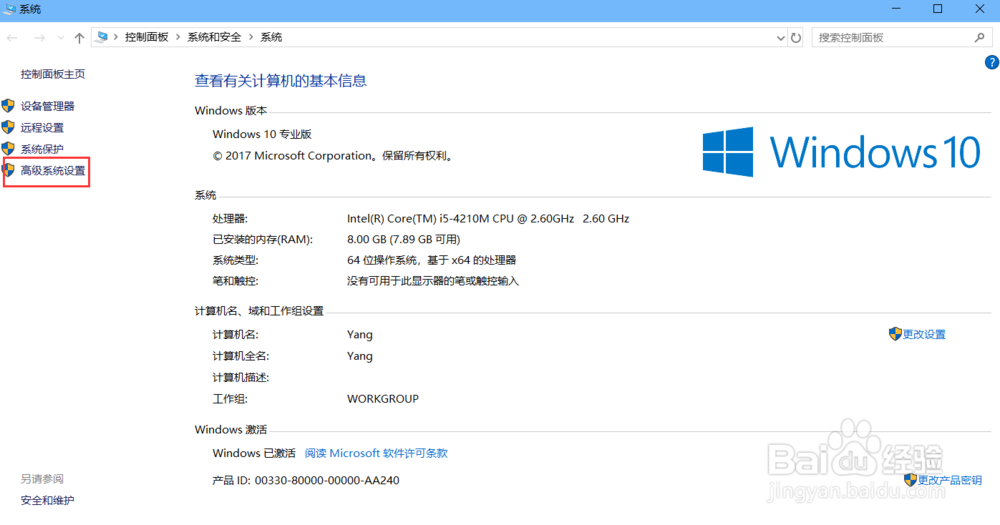Select the 没有可用于此显示器的笔或触控输入 text
The height and width of the screenshot is (525, 1000).
[433, 281]
